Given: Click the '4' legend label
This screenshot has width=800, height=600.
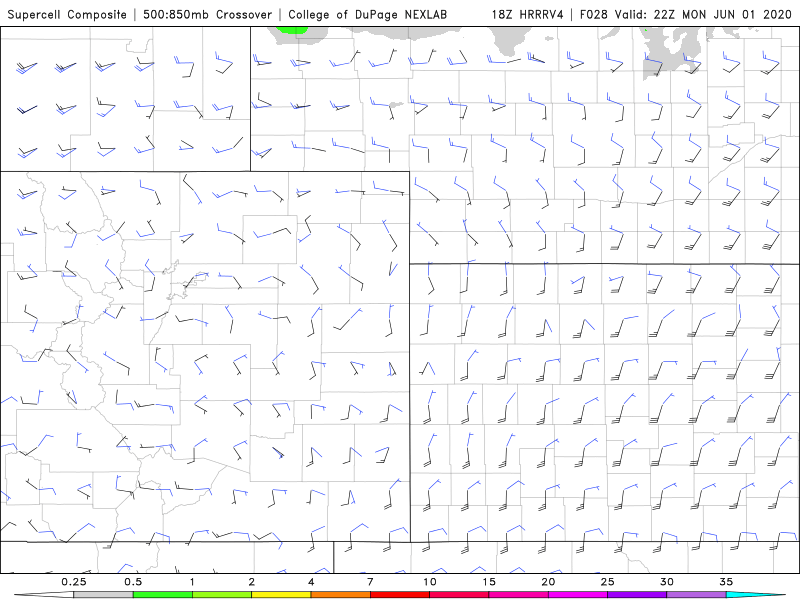Looking at the screenshot, I should [311, 582].
